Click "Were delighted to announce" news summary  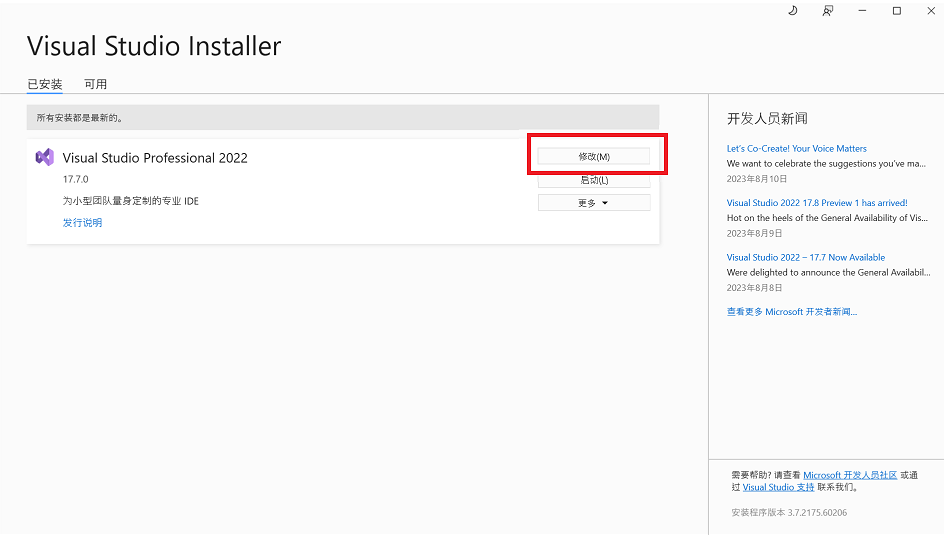[828, 273]
